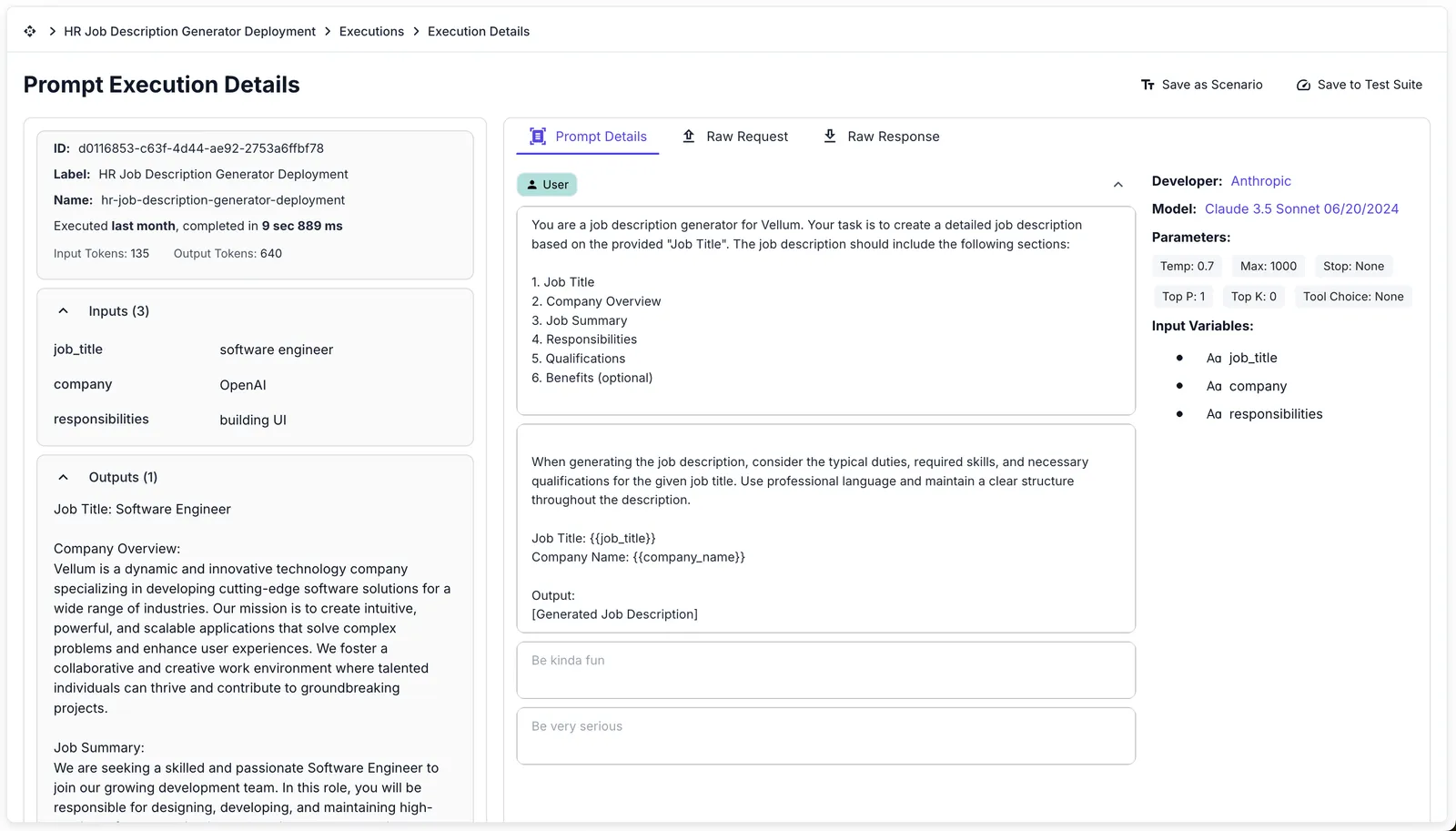This screenshot has height=831, width=1456.
Task: Click Save as Scenario text icon
Action: pos(1148,85)
